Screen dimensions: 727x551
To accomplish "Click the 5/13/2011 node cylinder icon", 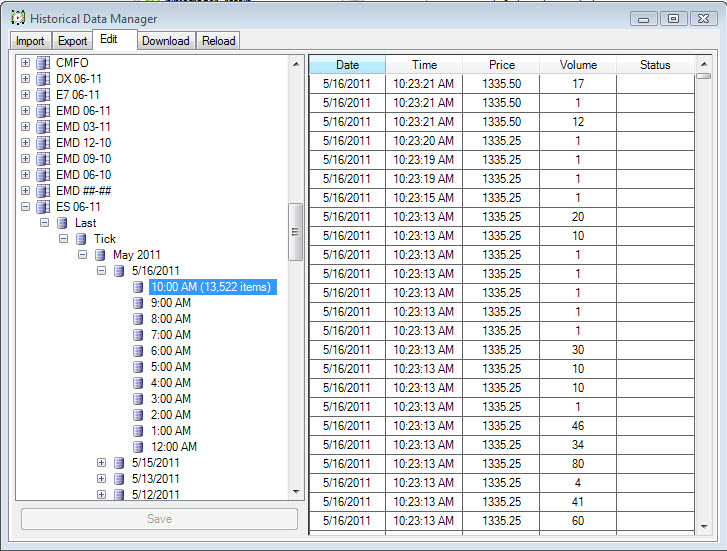I will (119, 479).
